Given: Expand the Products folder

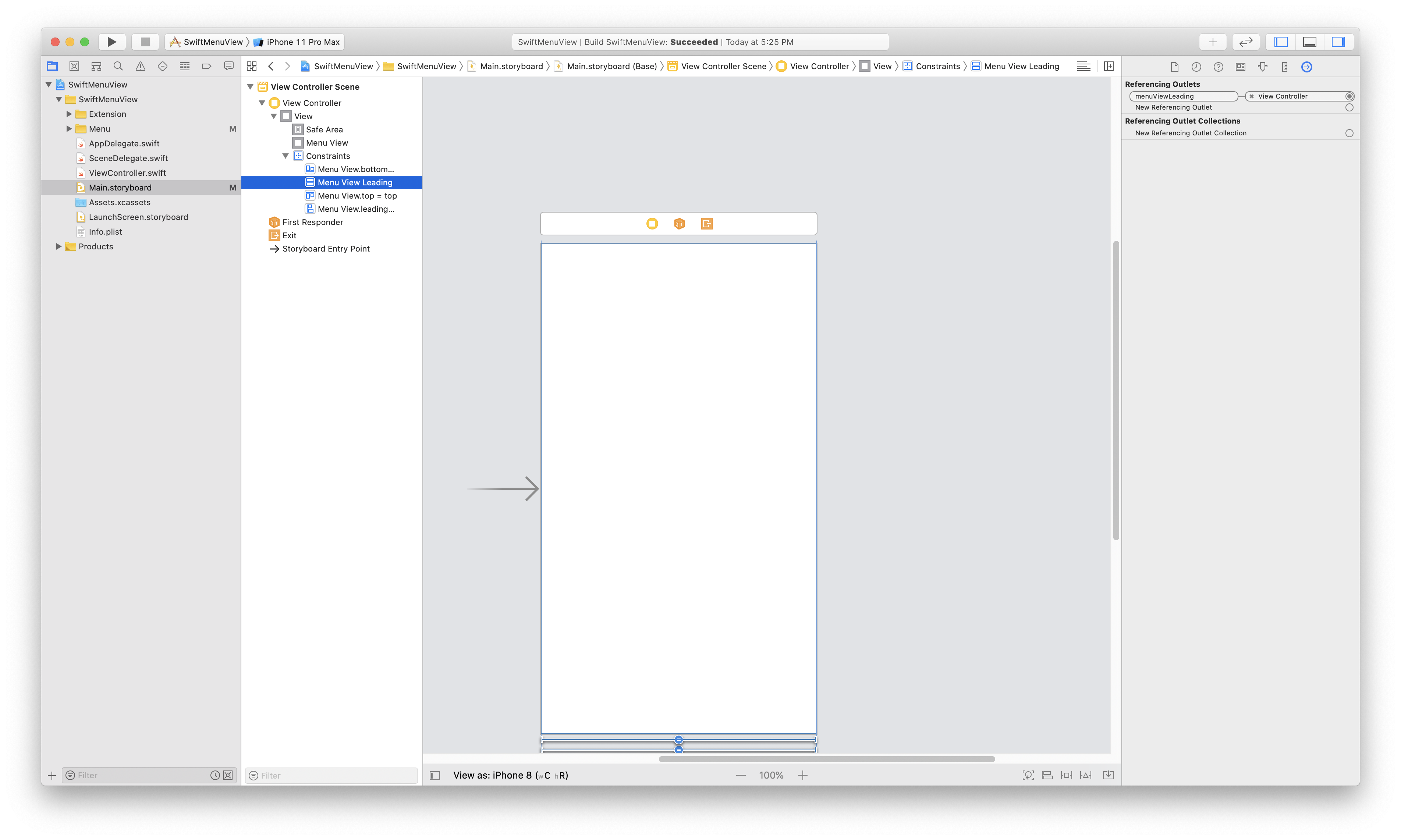Looking at the screenshot, I should (x=59, y=246).
